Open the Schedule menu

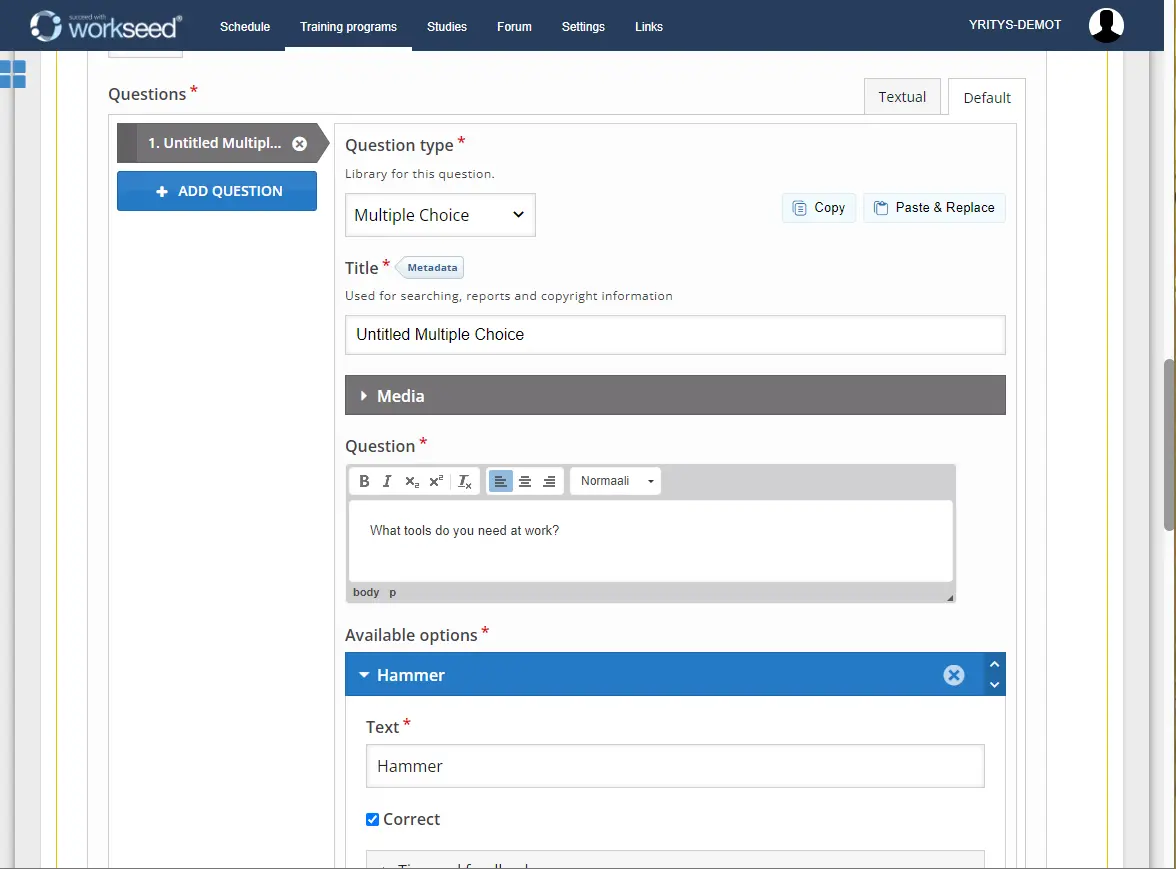(245, 26)
